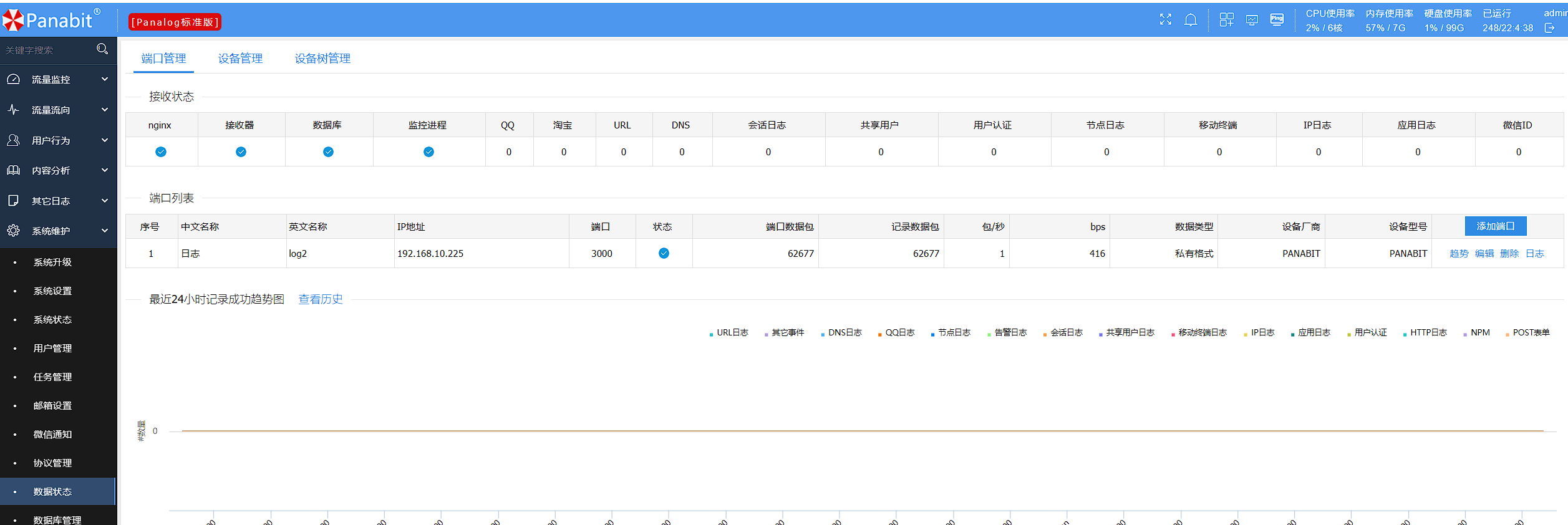Open the notification bell
Screen dimensions: 1568x525
click(1191, 20)
